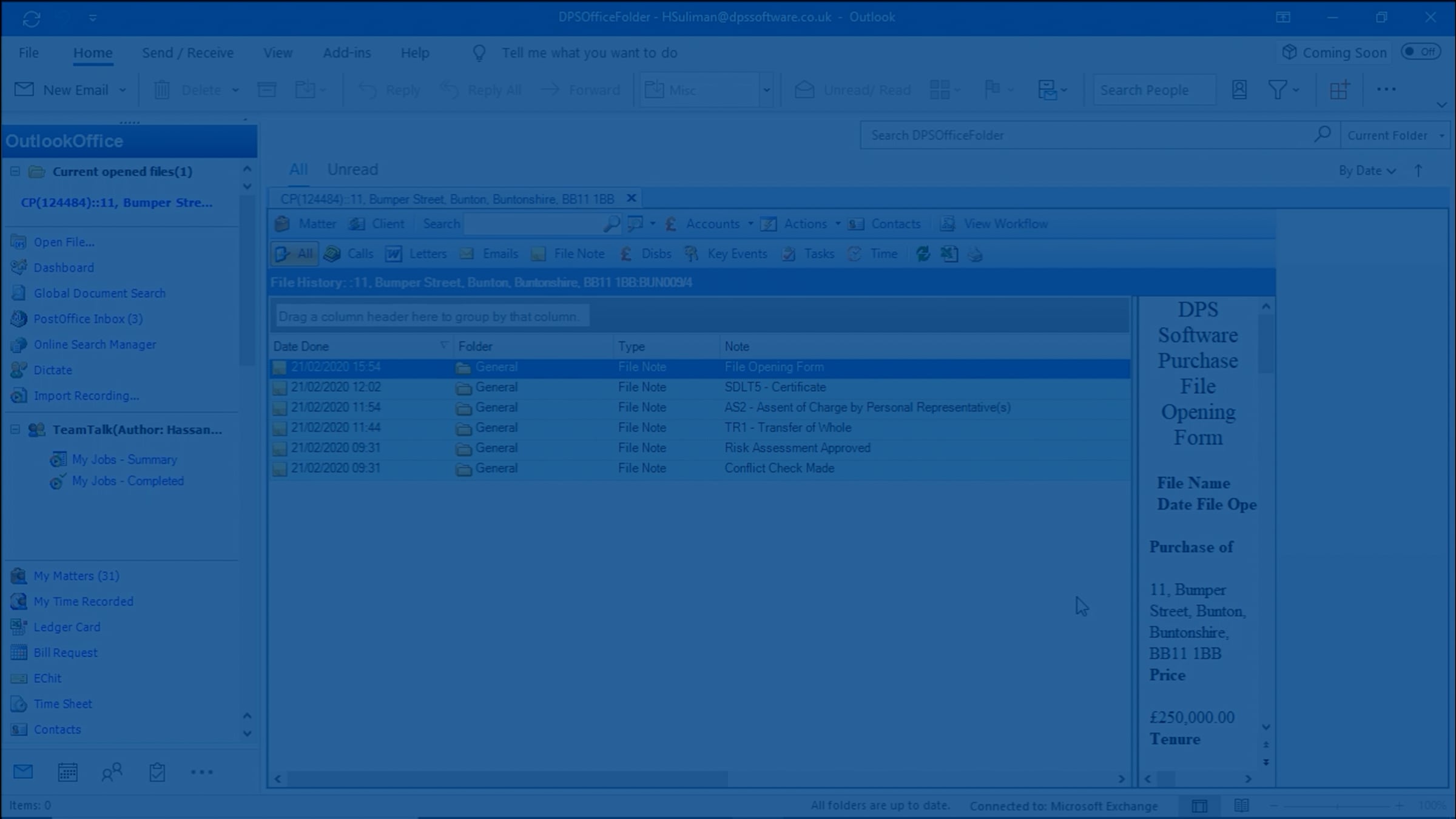Screen dimensions: 1456x819
Task: Select the Risk Assessment Approved row
Action: coord(699,448)
